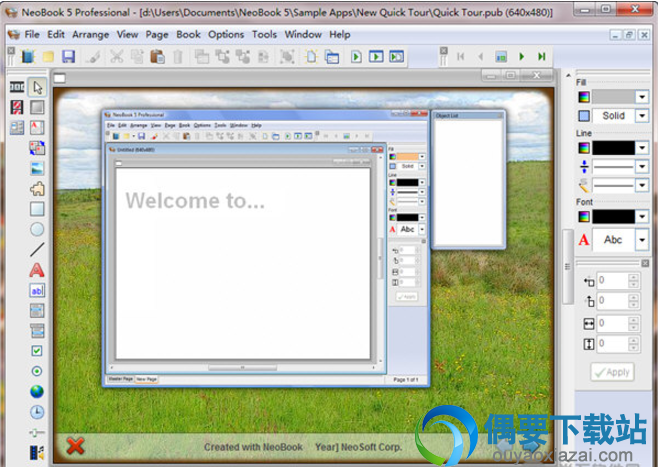
Task: Open a publication using the folder icon
Action: click(x=48, y=56)
